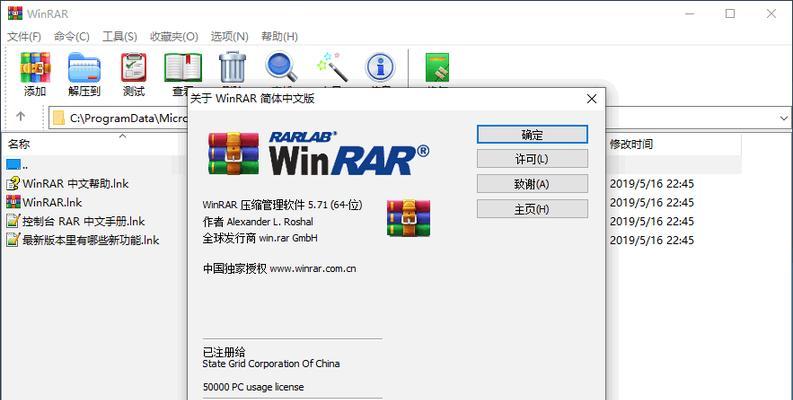Select the parent folder '..' icon
The image size is (793, 400).
pos(14,164)
